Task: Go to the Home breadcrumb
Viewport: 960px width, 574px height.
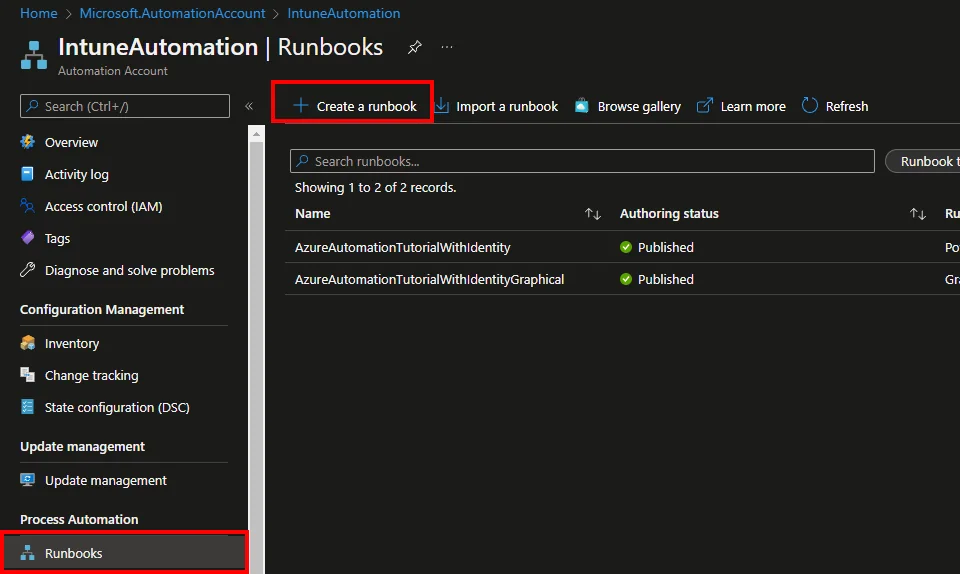Action: pos(39,13)
